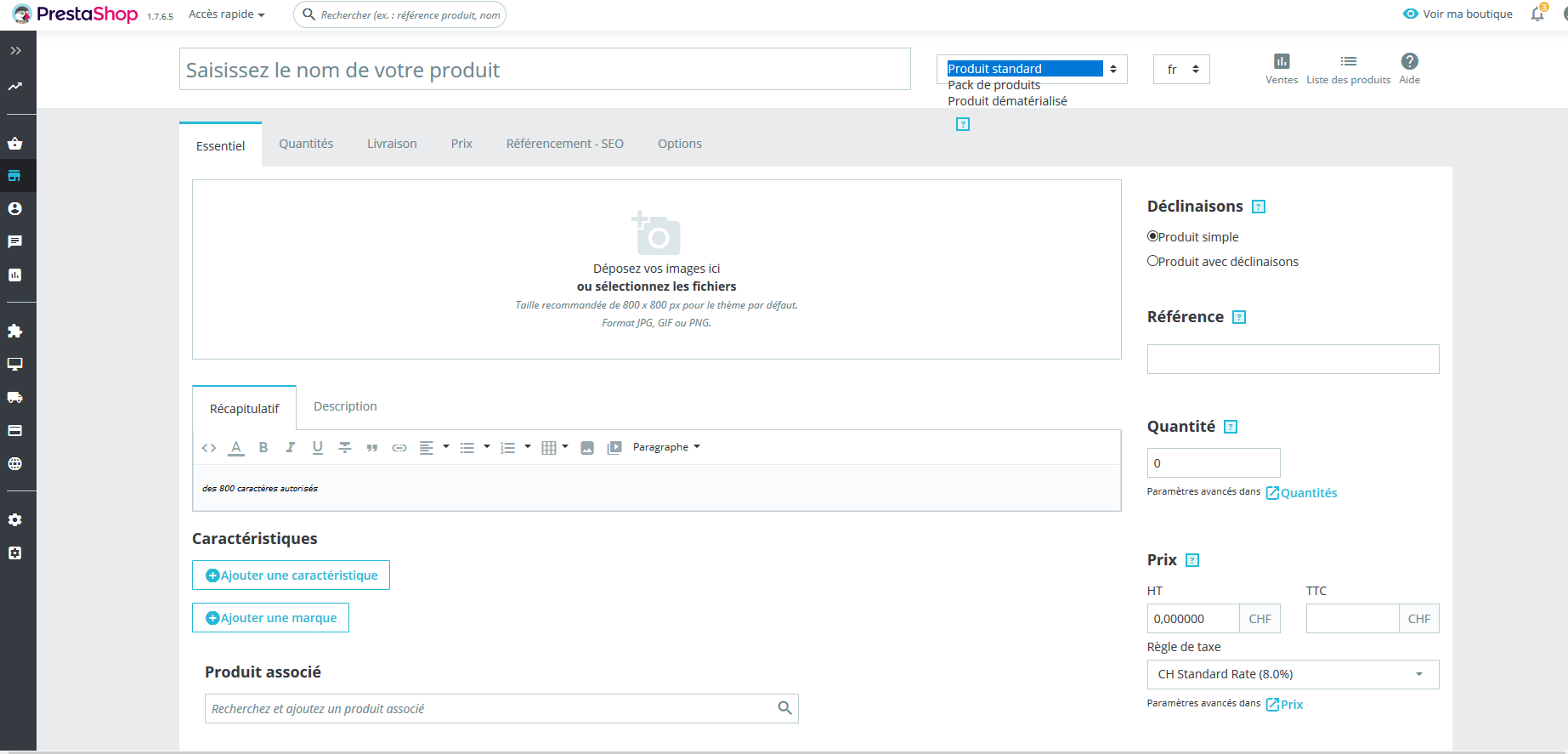Click Ajouter une caractéristique button
Viewport: 1568px width, 754px height.
pyautogui.click(x=291, y=575)
